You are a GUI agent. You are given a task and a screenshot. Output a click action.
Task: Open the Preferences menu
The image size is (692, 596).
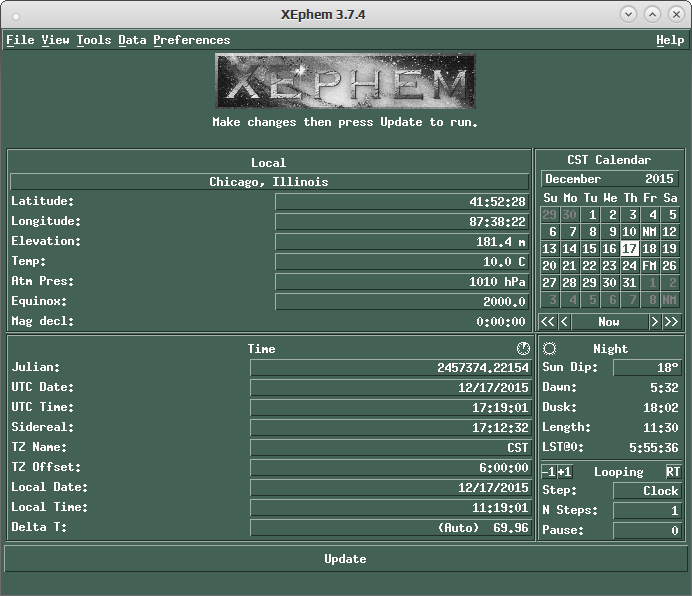(x=192, y=40)
